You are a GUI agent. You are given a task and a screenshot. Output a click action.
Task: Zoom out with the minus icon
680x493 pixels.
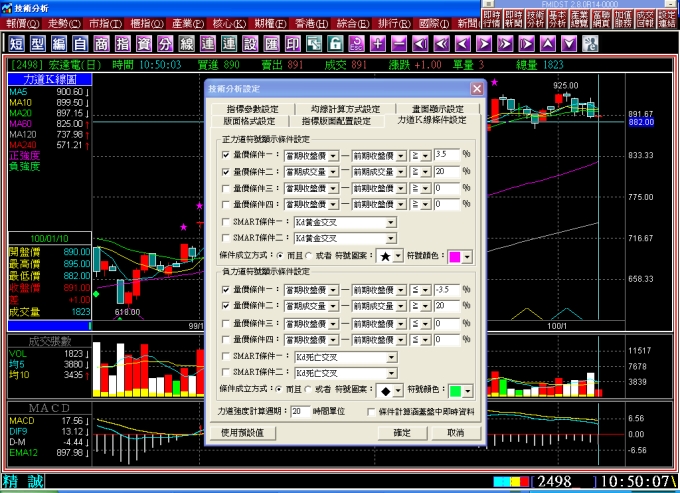tap(399, 43)
